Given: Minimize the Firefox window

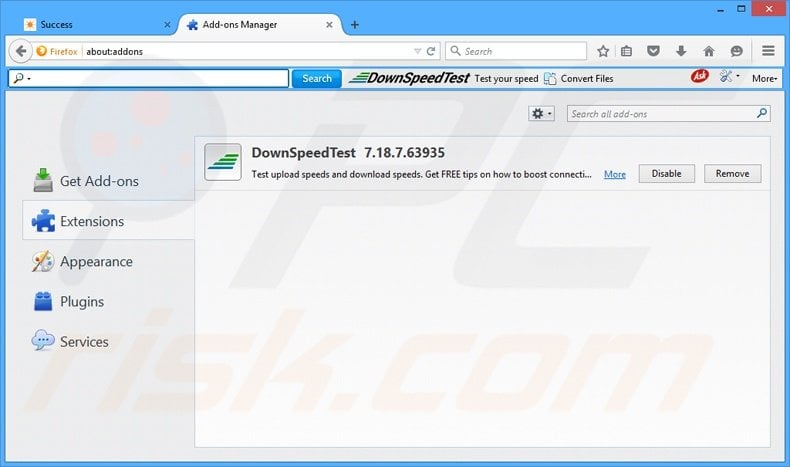Looking at the screenshot, I should pos(720,9).
